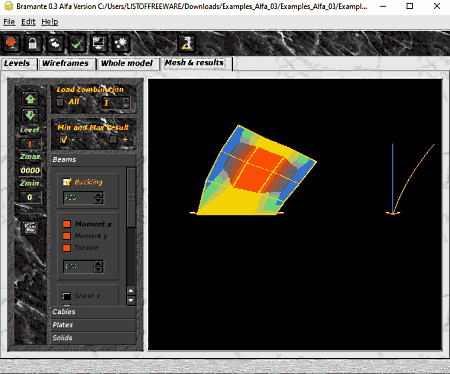450x374 pixels.
Task: Switch to the Wireframes tab
Action: point(65,63)
